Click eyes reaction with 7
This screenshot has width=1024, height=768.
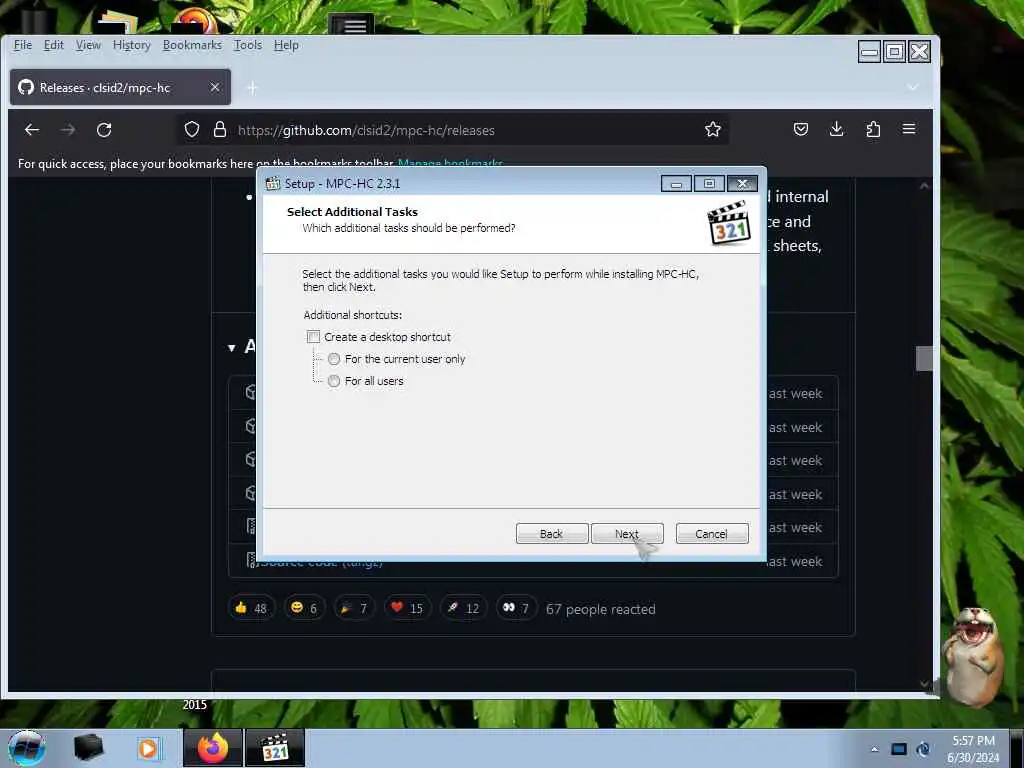pos(516,608)
